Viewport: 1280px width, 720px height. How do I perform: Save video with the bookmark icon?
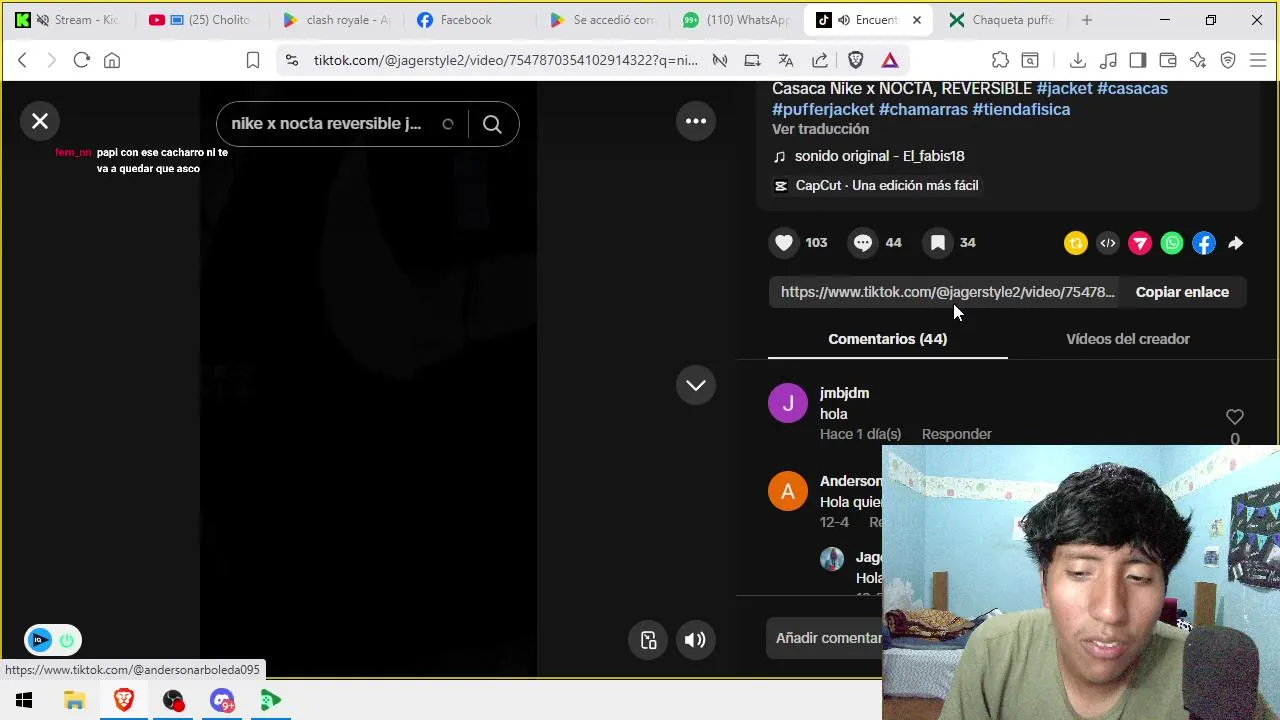(938, 243)
